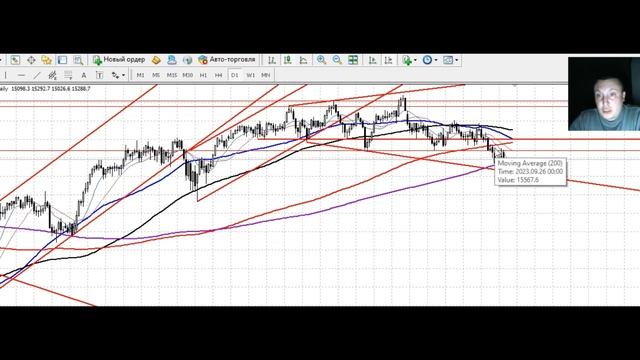
Task: Expand the indicators dropdown arrow
Action: point(416,60)
